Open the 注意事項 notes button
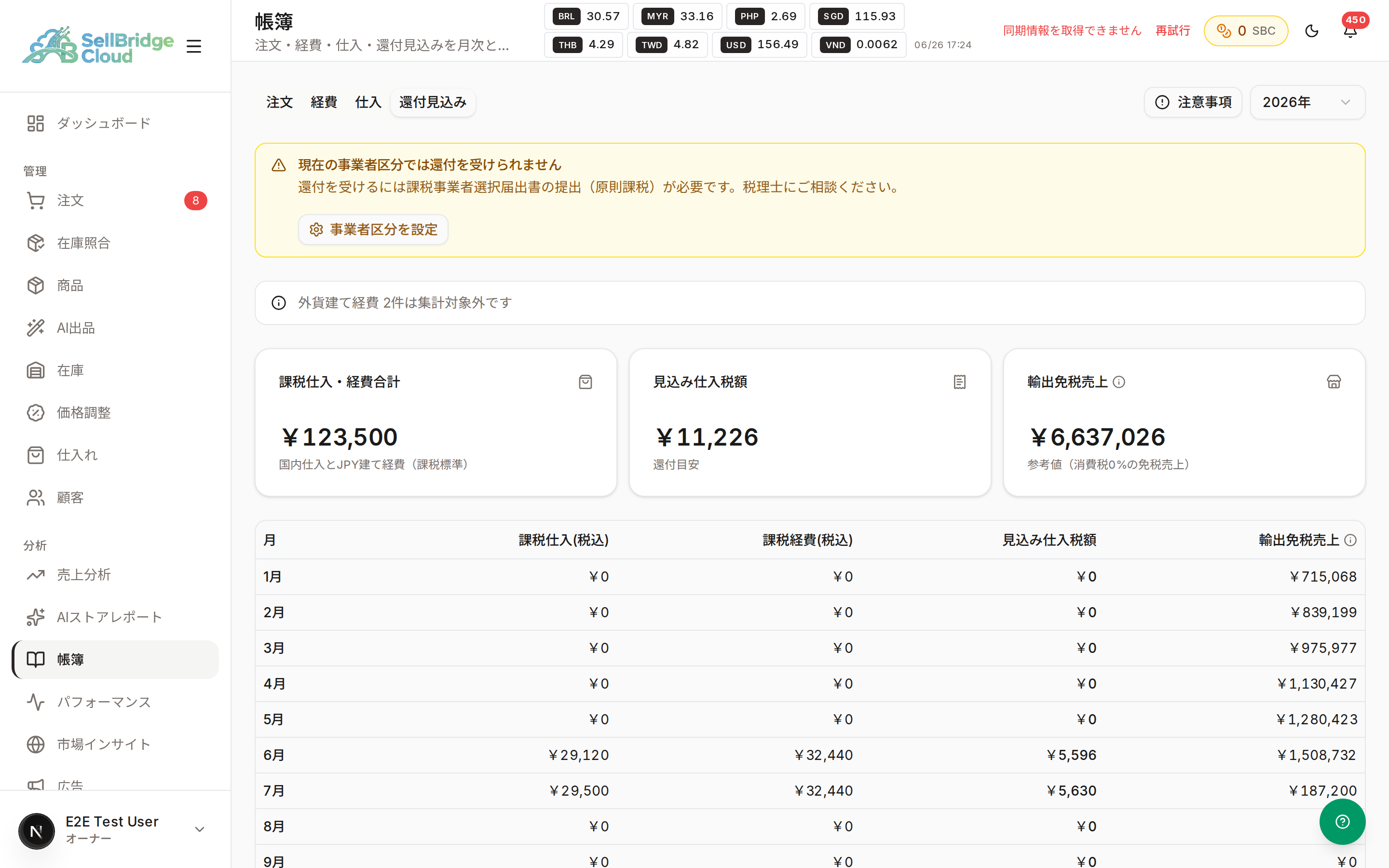This screenshot has height=868, width=1389. 1193,102
